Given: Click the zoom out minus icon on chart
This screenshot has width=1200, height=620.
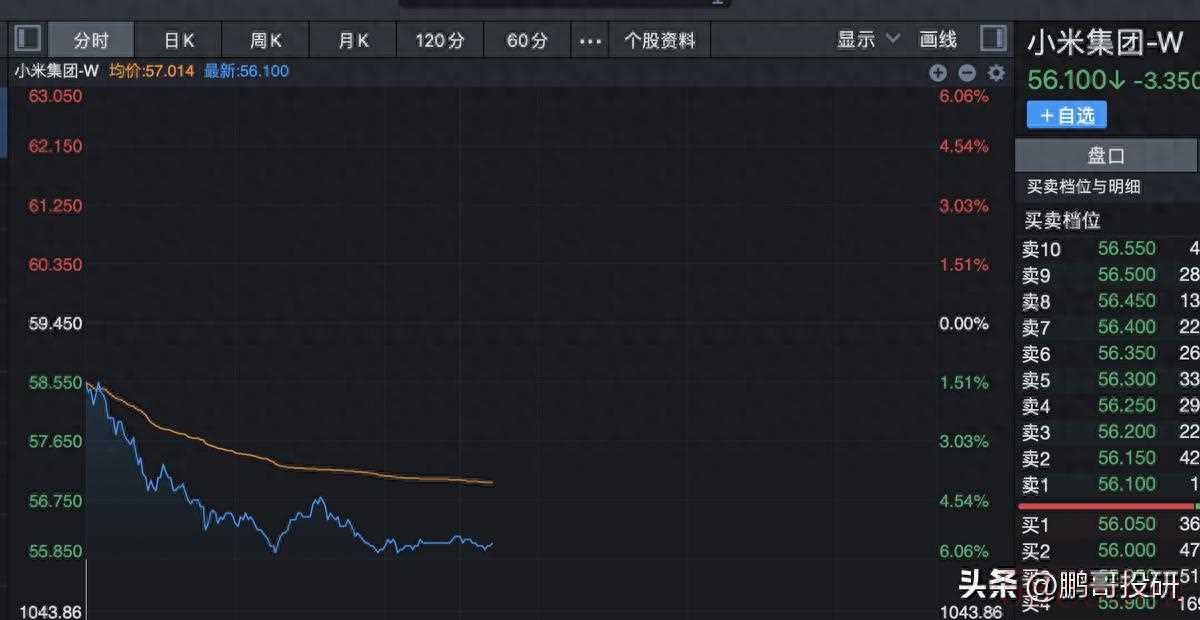Looking at the screenshot, I should pyautogui.click(x=966, y=72).
